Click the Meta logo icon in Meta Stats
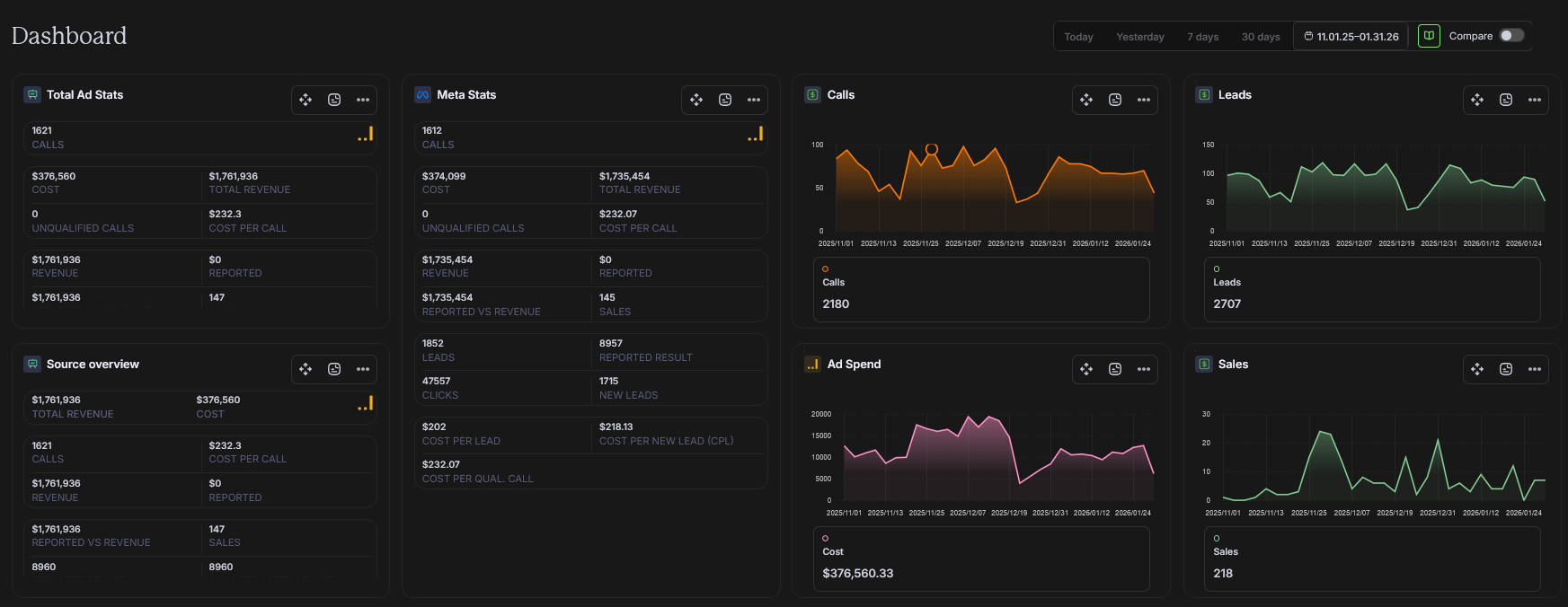The image size is (1568, 607). coord(423,94)
